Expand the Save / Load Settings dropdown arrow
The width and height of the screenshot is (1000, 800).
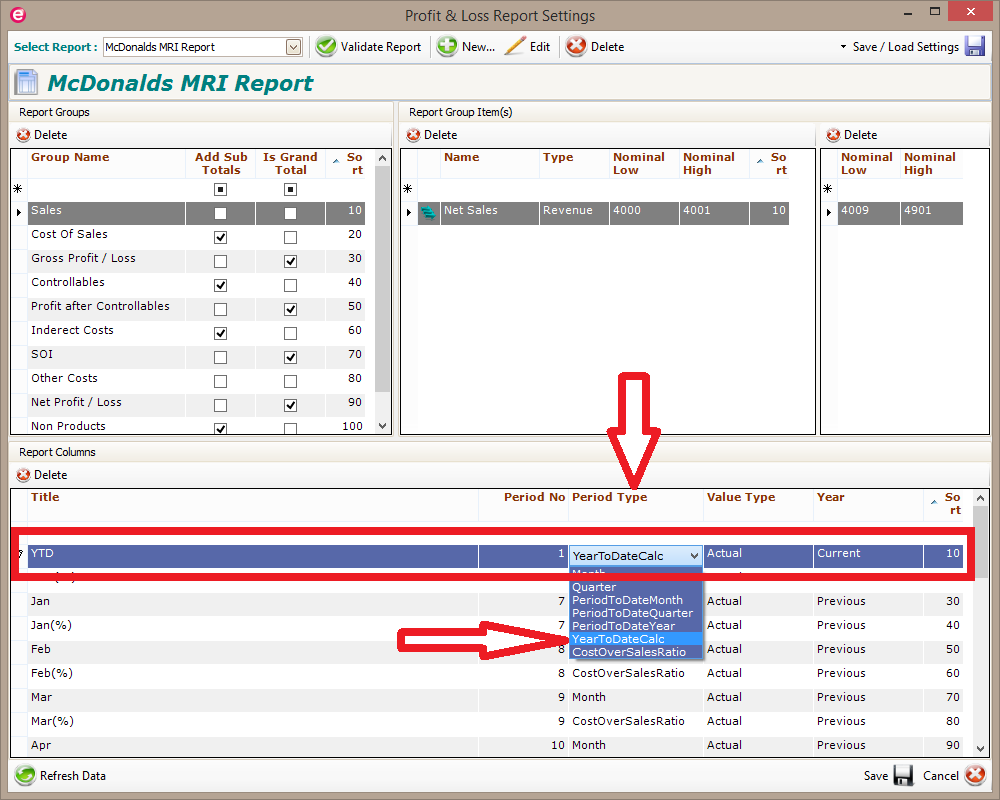(843, 47)
